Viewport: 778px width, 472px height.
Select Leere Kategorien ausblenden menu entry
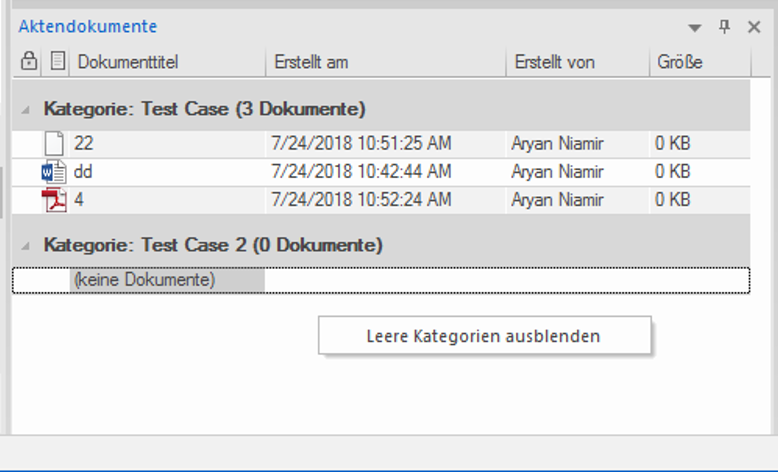pyautogui.click(x=484, y=336)
